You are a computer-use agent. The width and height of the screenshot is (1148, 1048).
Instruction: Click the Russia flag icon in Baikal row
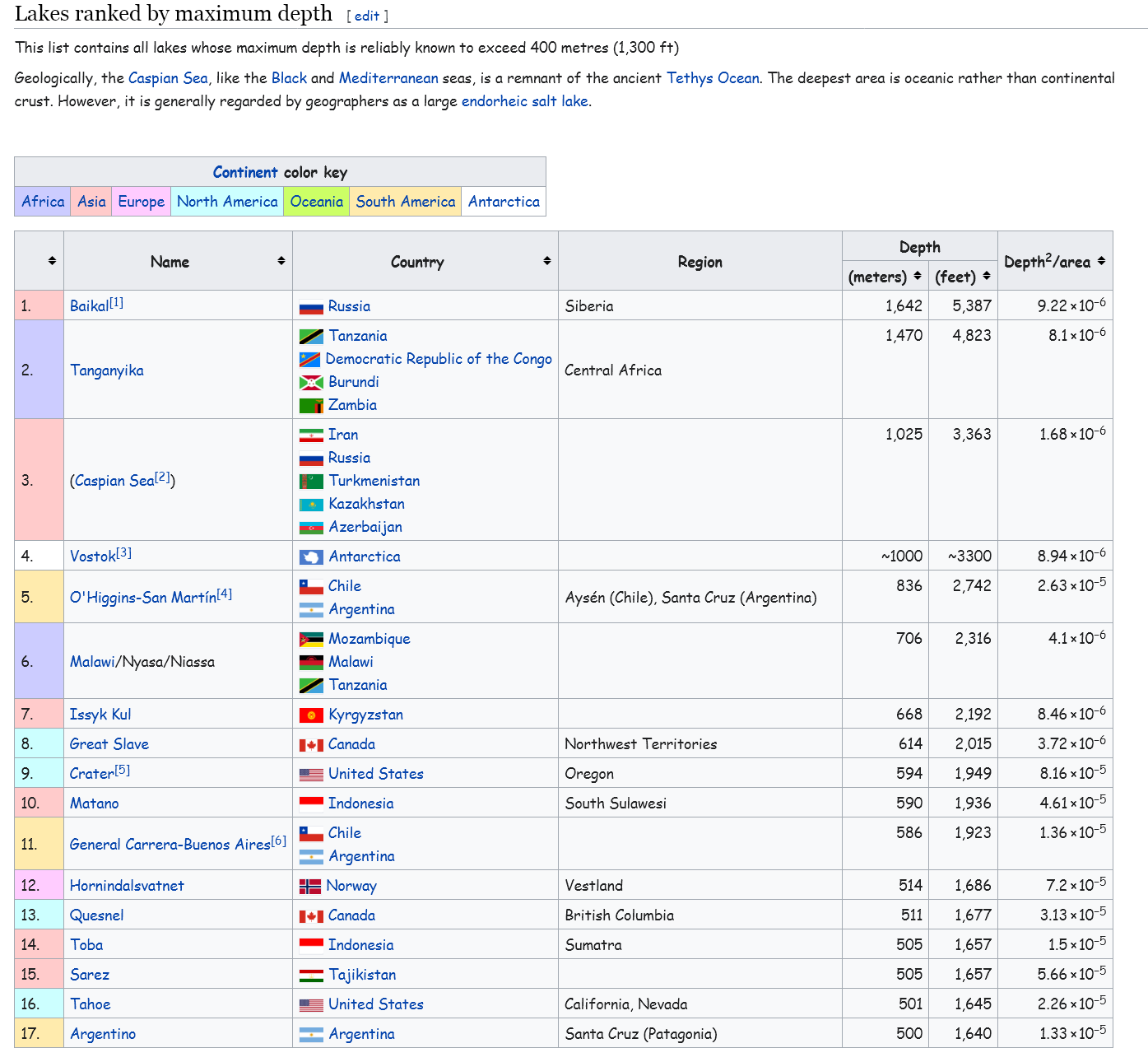click(311, 307)
